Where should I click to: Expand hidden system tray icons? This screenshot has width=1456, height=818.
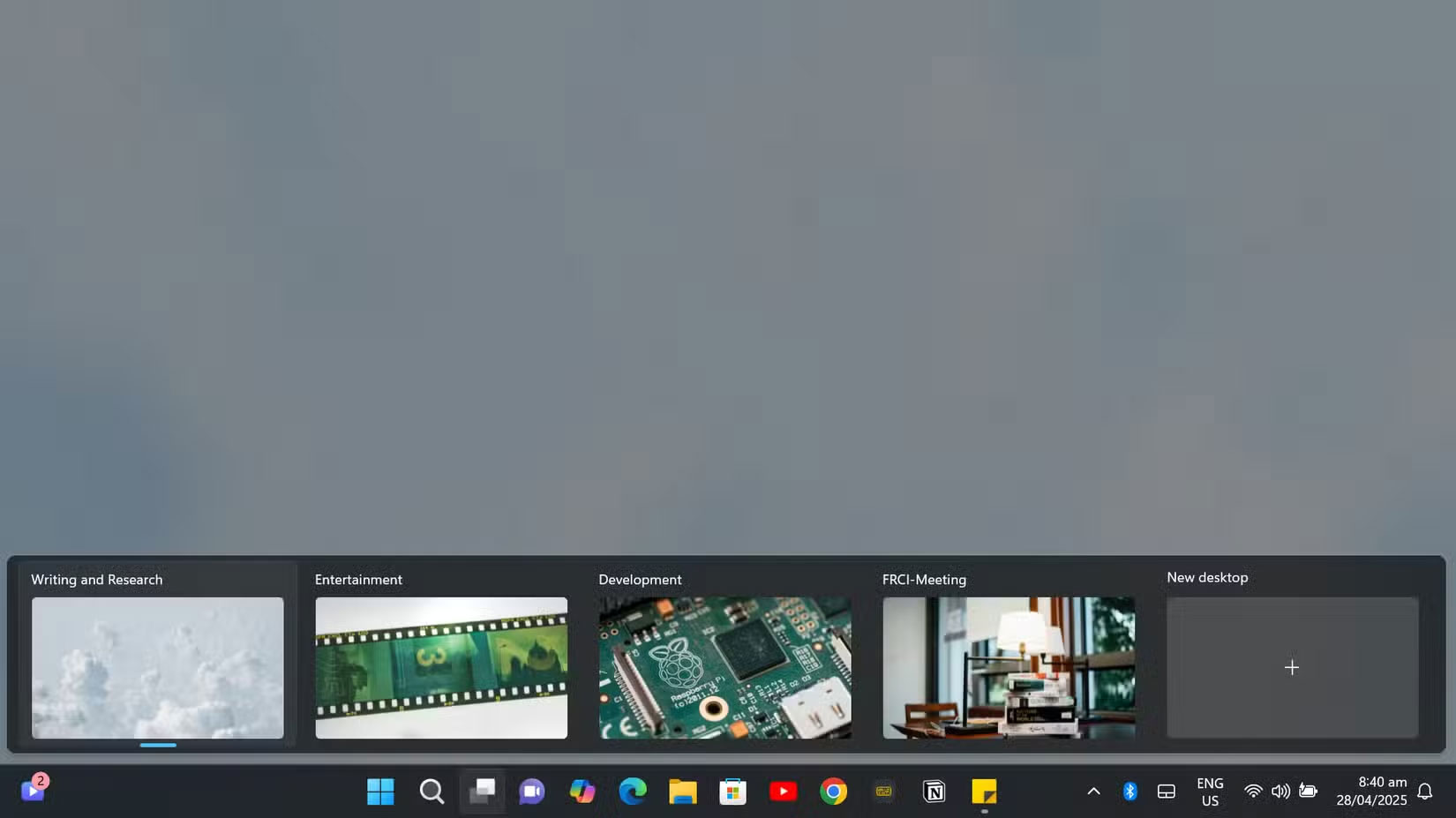(1092, 792)
